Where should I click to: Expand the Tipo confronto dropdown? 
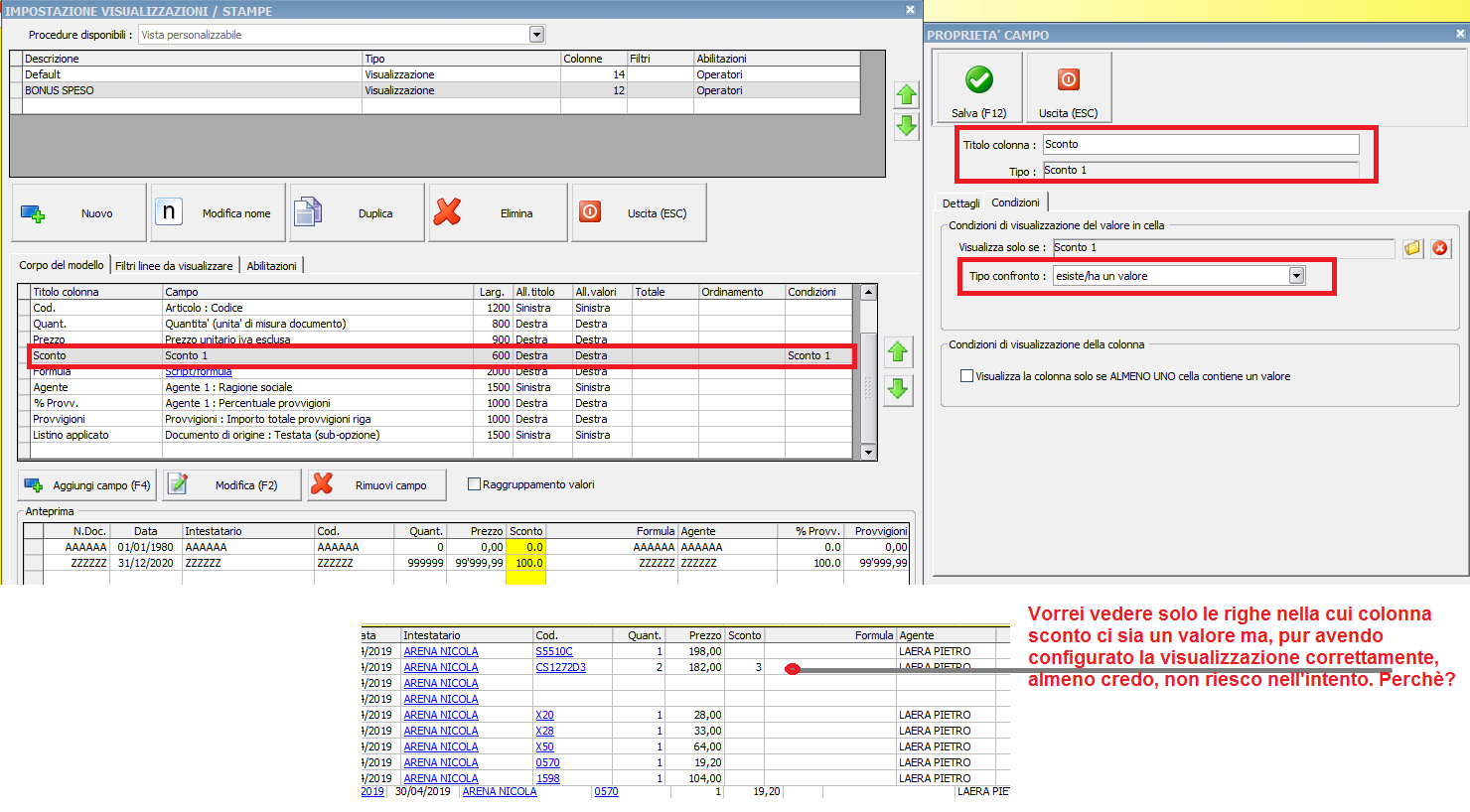(1296, 276)
